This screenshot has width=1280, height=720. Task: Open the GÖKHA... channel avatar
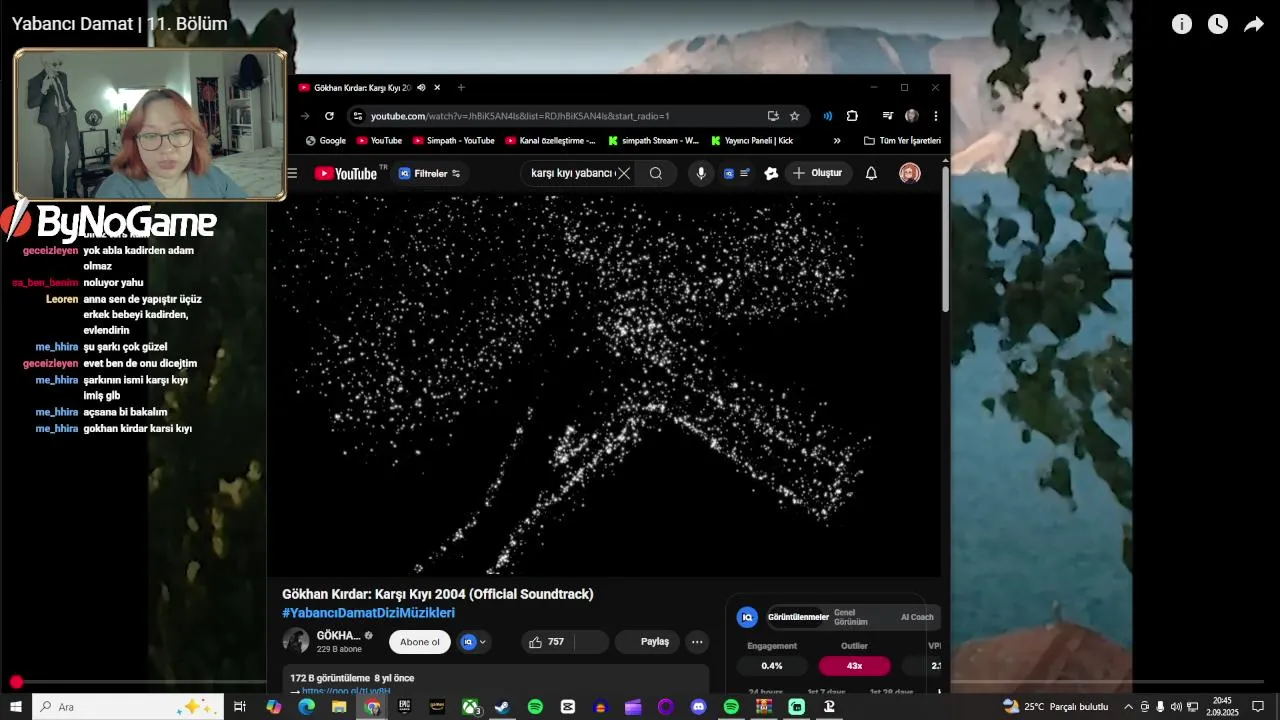[296, 641]
